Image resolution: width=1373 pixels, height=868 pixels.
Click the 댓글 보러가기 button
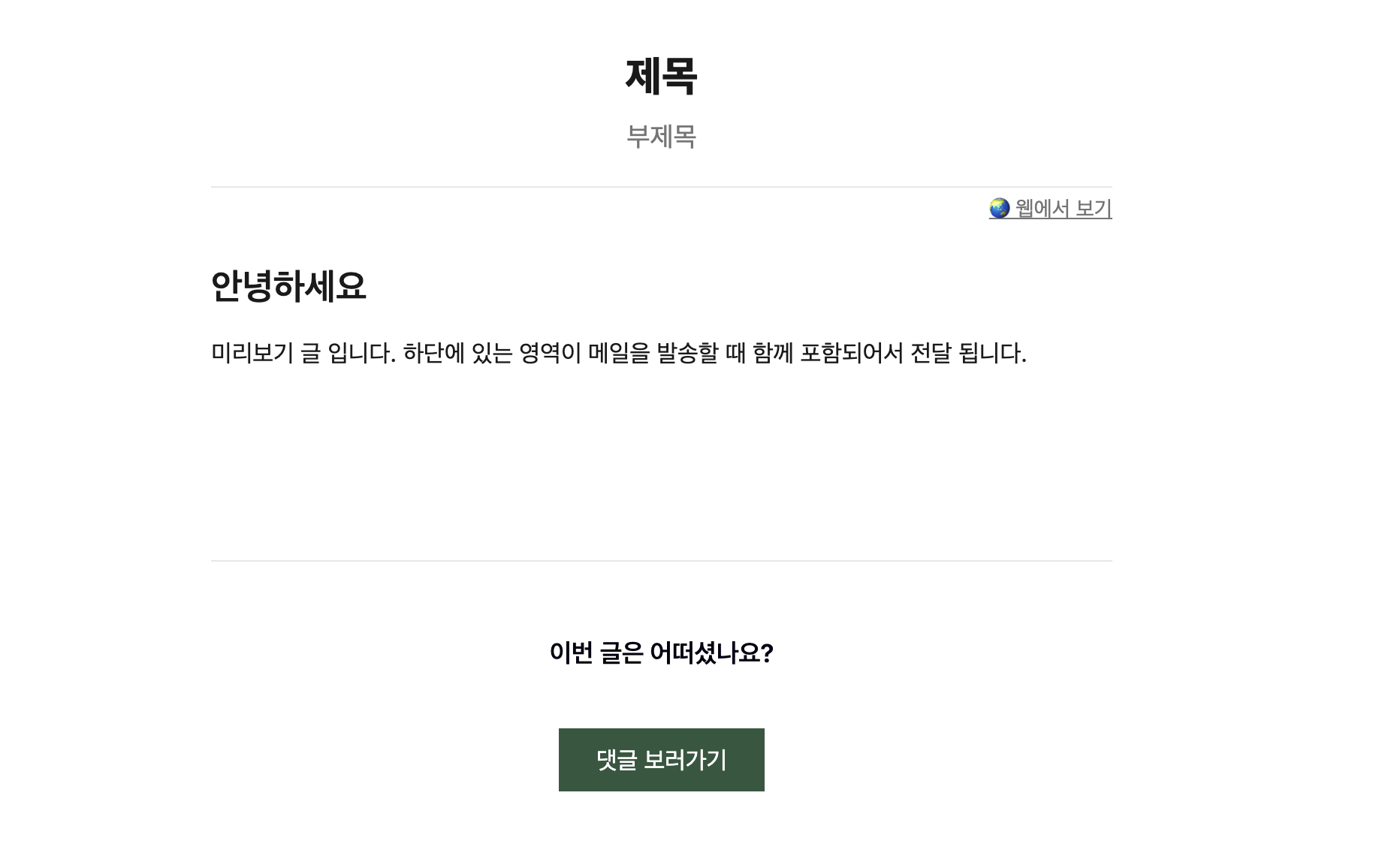click(x=661, y=759)
